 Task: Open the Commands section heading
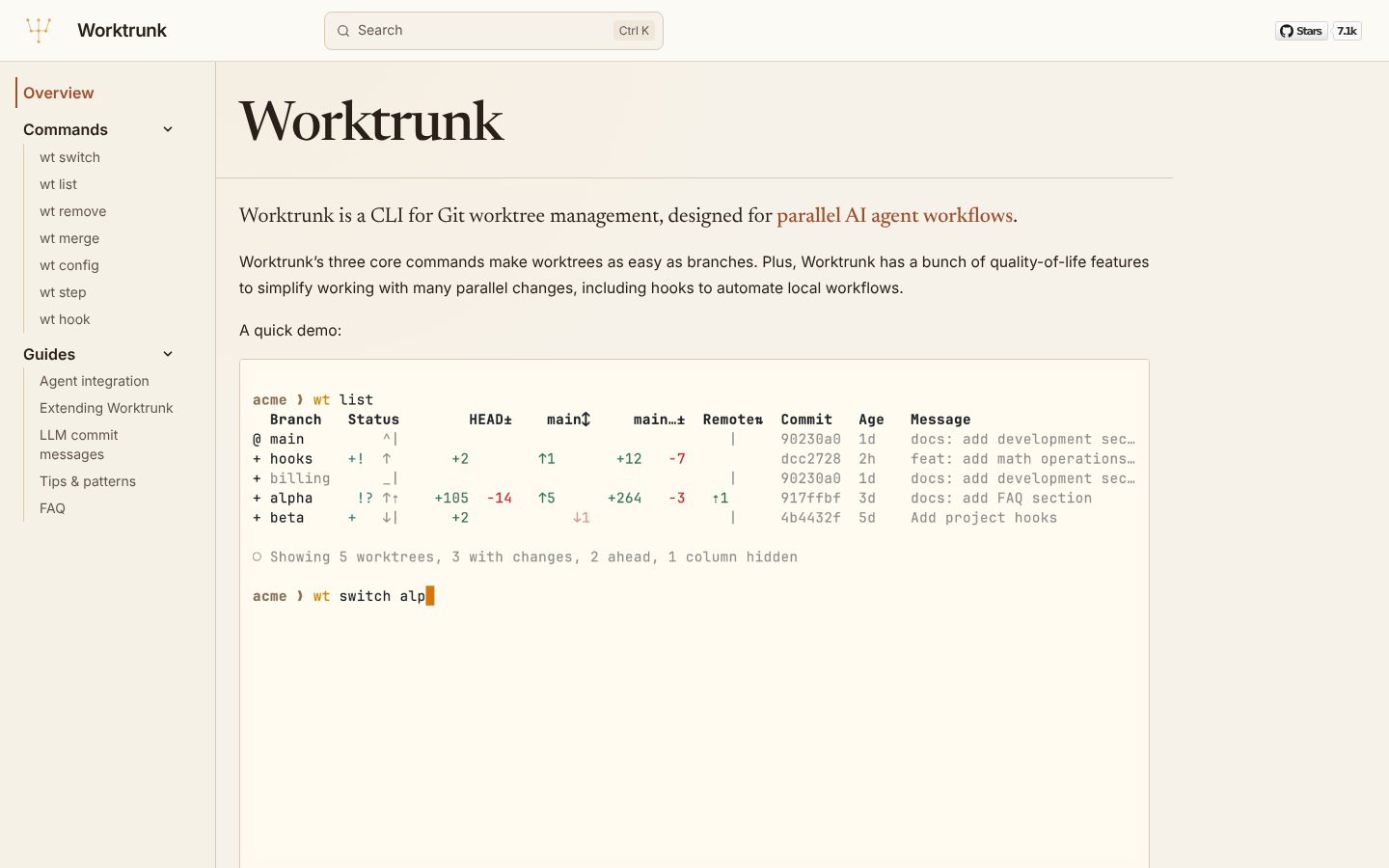66,129
